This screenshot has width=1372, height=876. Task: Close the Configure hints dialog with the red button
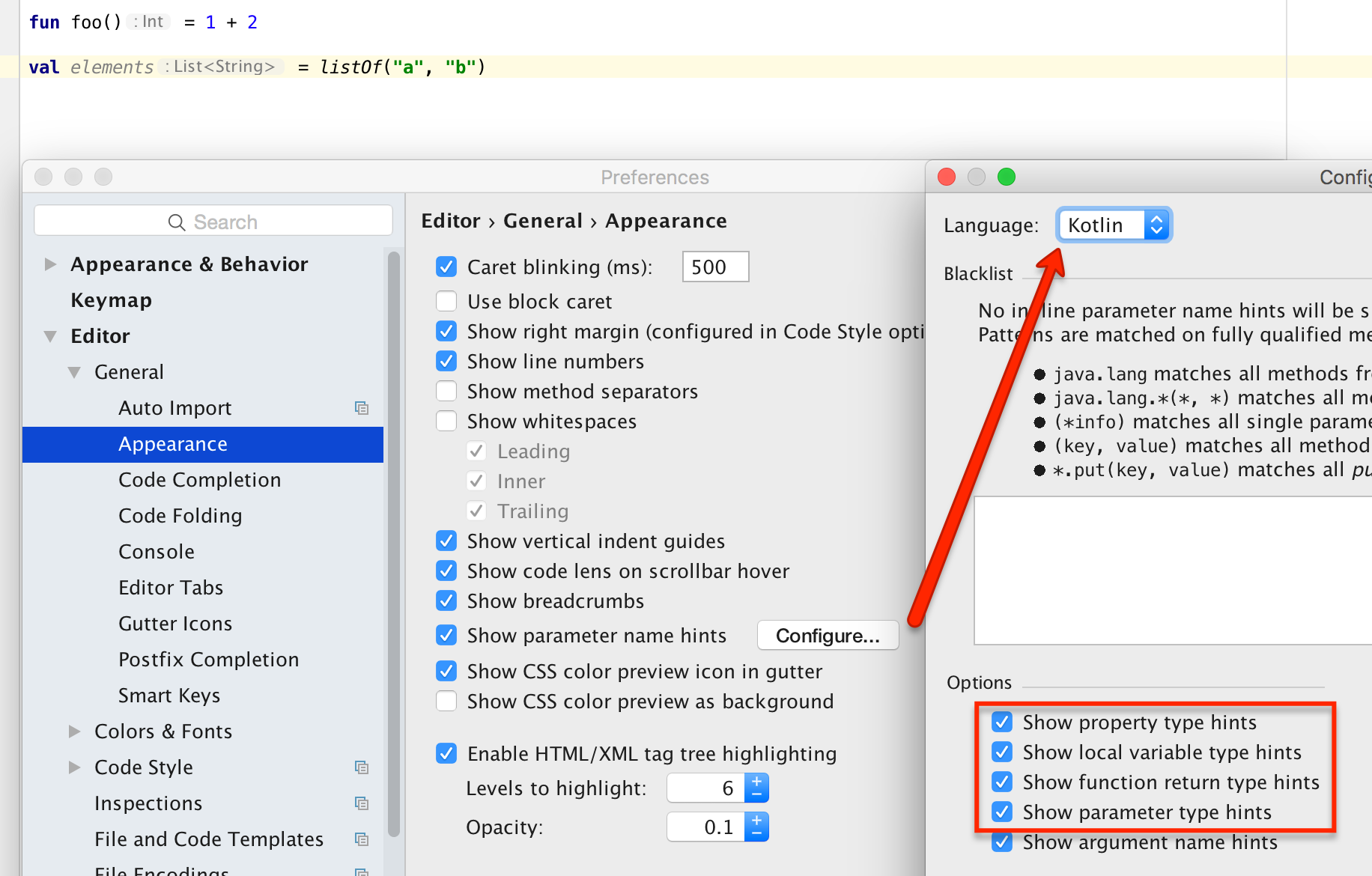(x=947, y=177)
